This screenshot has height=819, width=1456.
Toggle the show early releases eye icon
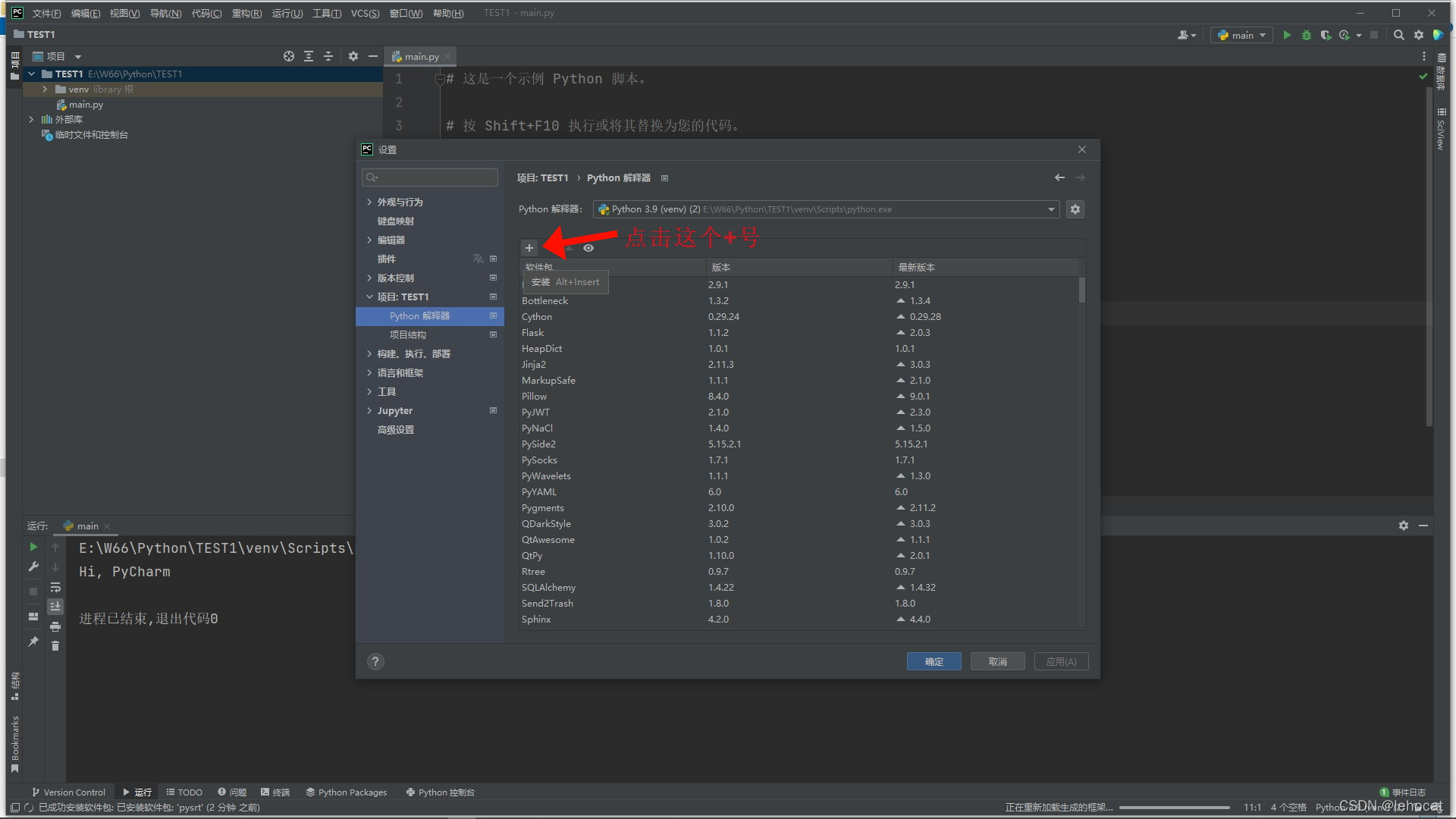(x=588, y=248)
